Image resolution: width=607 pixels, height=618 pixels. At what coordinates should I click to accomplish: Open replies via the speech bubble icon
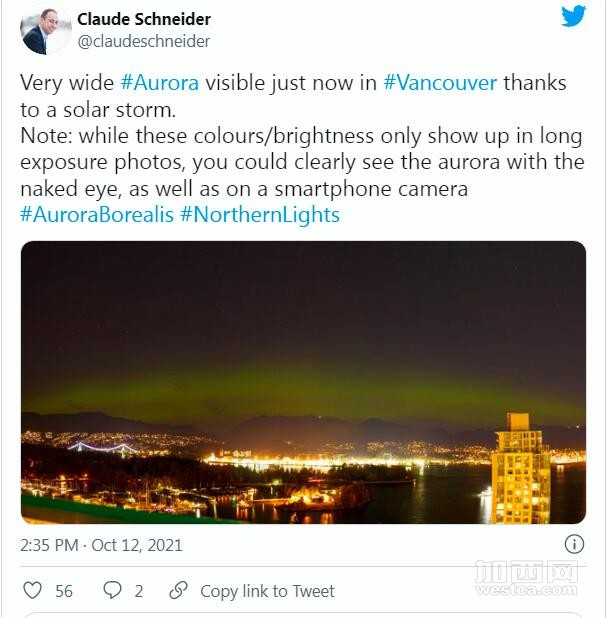pos(112,590)
